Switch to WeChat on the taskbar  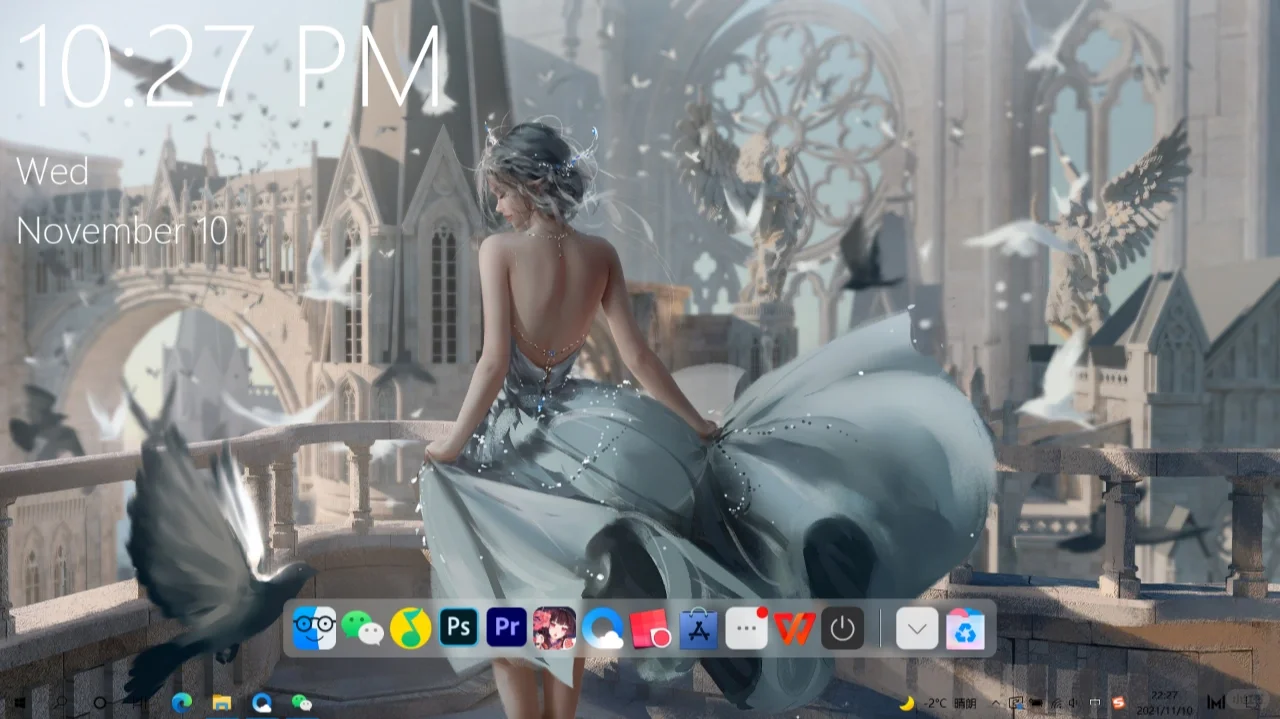[x=301, y=703]
